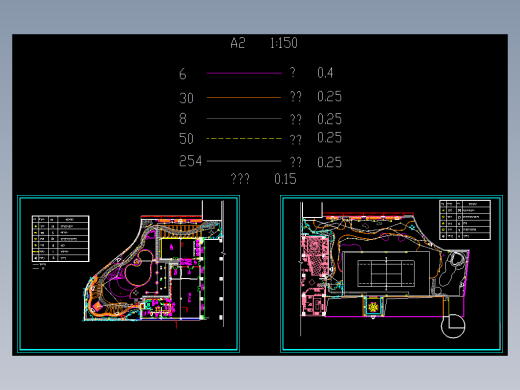Click the 0.4 line weight value

click(325, 73)
